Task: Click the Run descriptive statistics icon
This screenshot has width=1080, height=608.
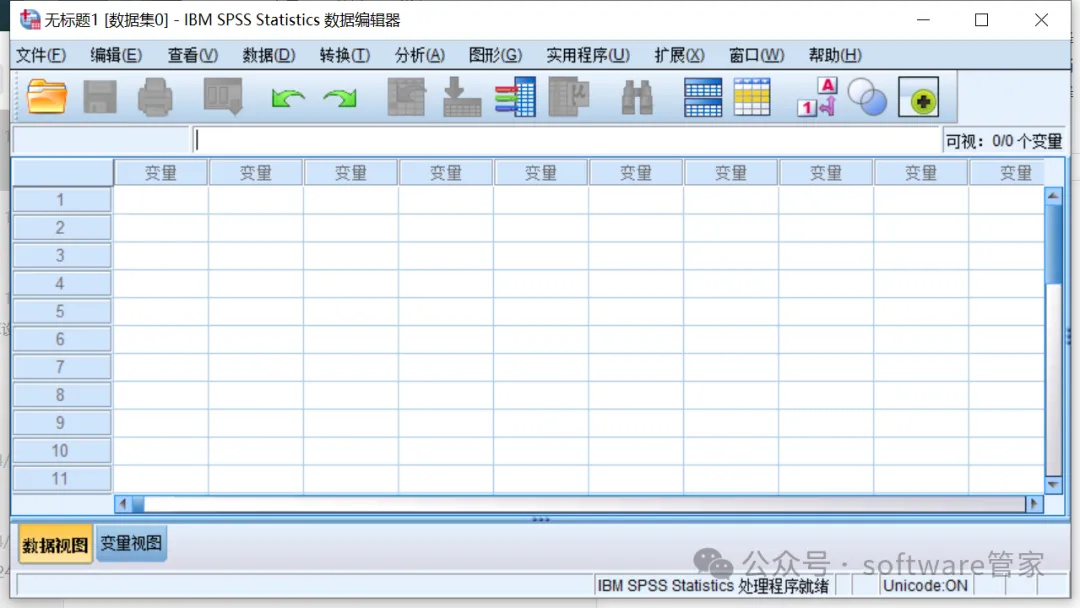Action: [x=569, y=97]
